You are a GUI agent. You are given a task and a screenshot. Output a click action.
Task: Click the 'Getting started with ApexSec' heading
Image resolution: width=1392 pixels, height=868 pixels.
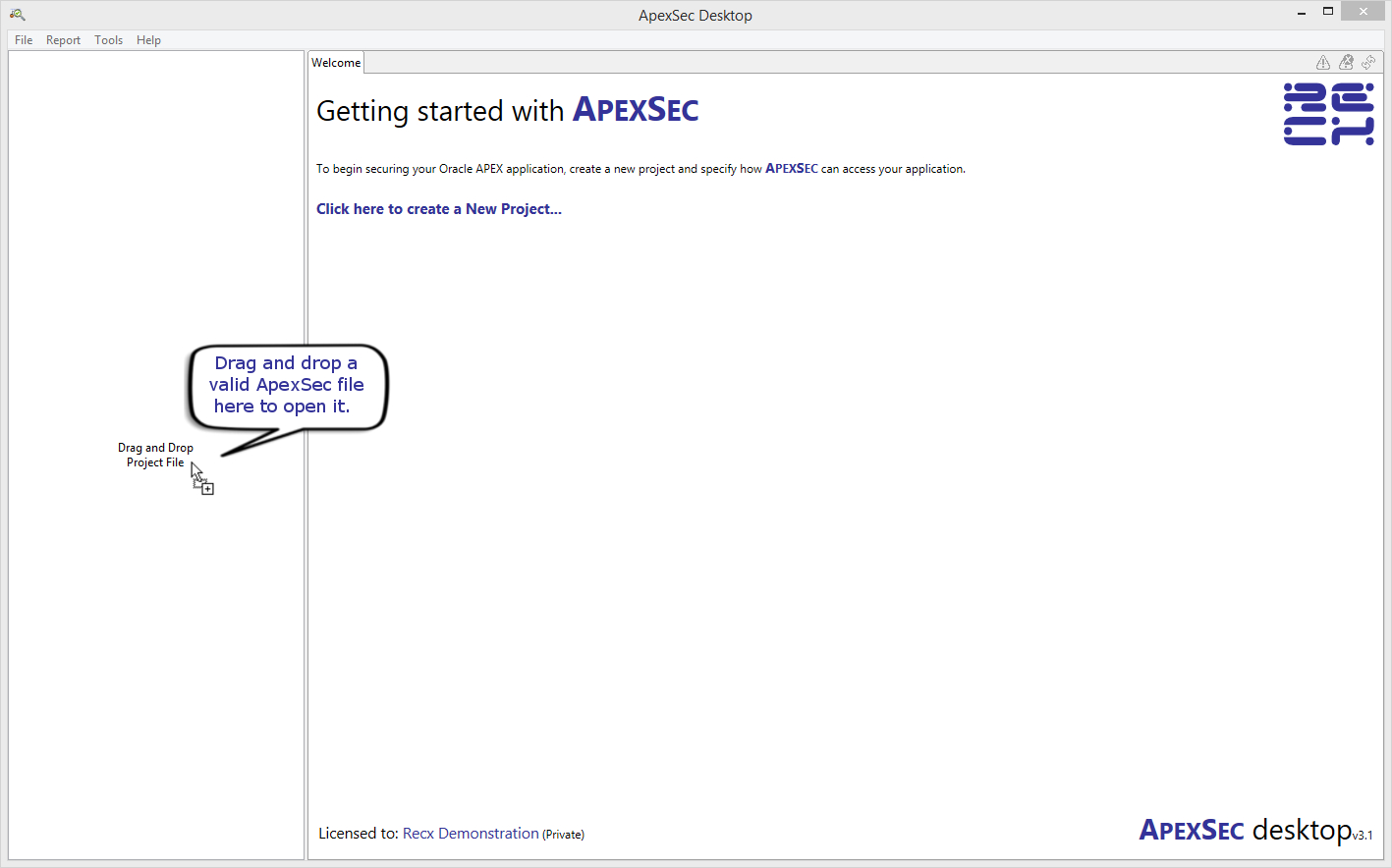click(507, 110)
